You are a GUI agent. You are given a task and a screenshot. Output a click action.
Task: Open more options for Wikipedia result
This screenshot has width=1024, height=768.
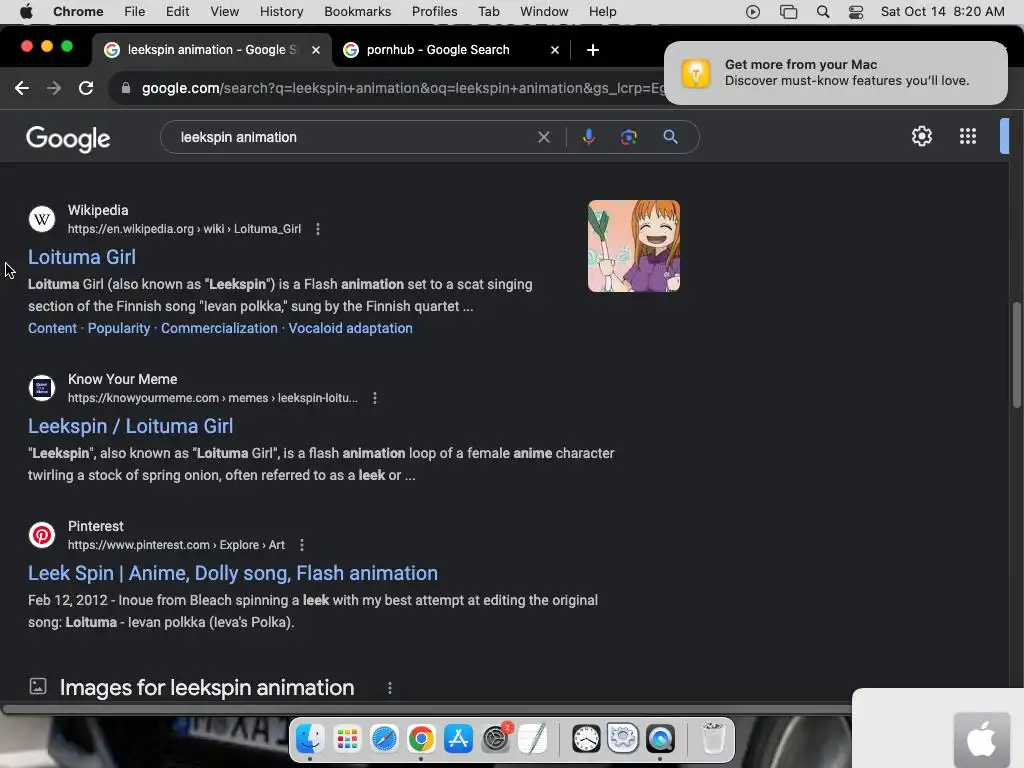pyautogui.click(x=318, y=229)
